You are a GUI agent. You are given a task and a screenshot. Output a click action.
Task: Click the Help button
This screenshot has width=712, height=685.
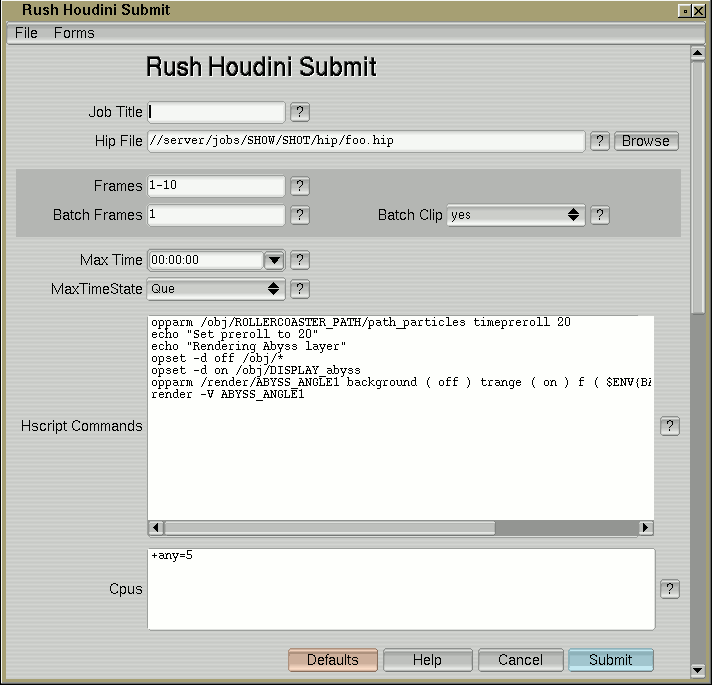pos(427,660)
